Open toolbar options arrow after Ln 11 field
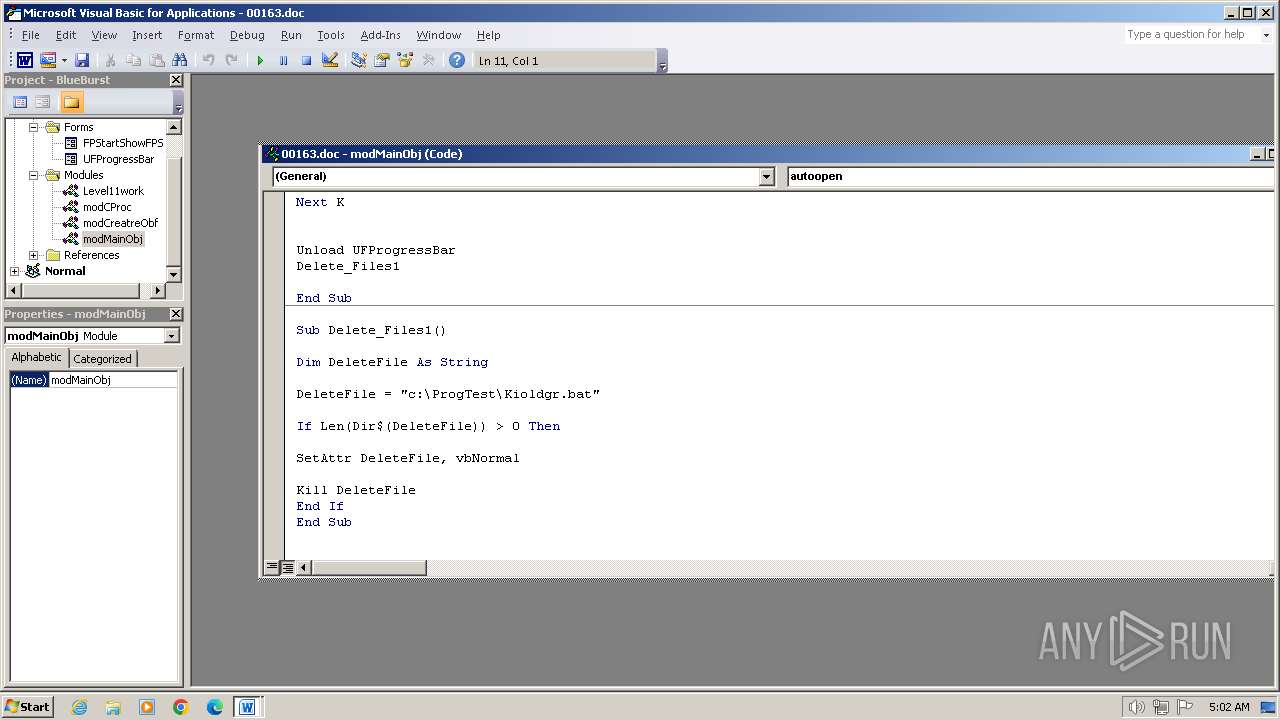The height and width of the screenshot is (720, 1280). click(x=662, y=62)
